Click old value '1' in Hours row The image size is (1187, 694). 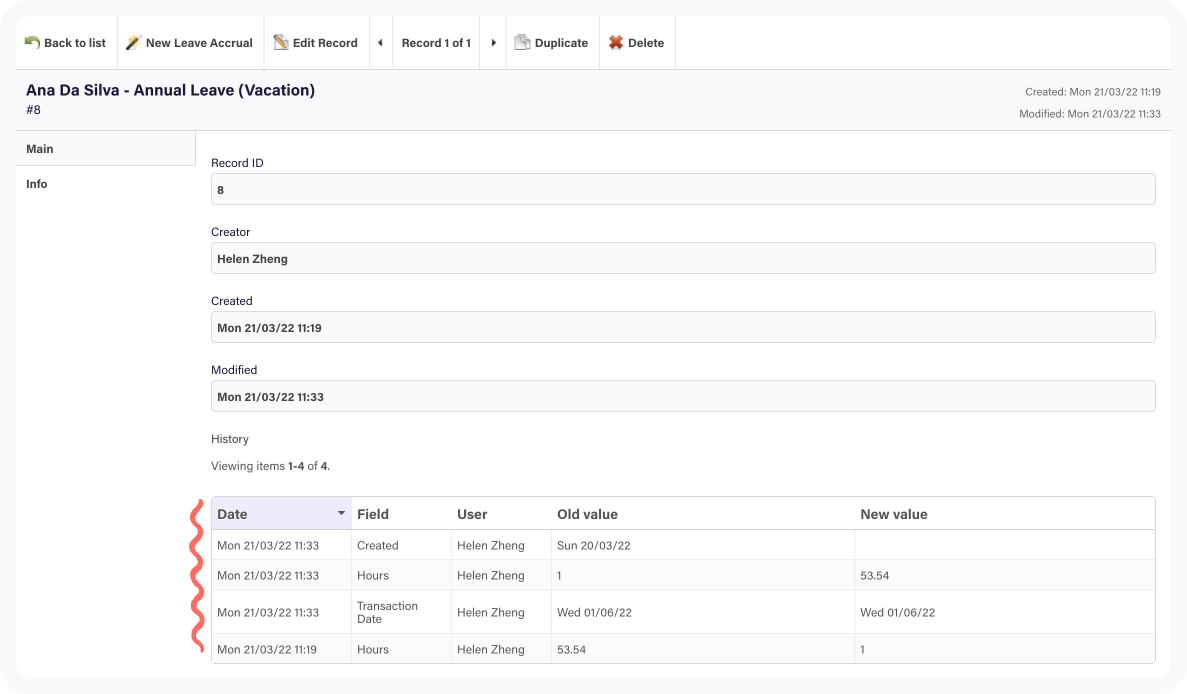tap(559, 575)
